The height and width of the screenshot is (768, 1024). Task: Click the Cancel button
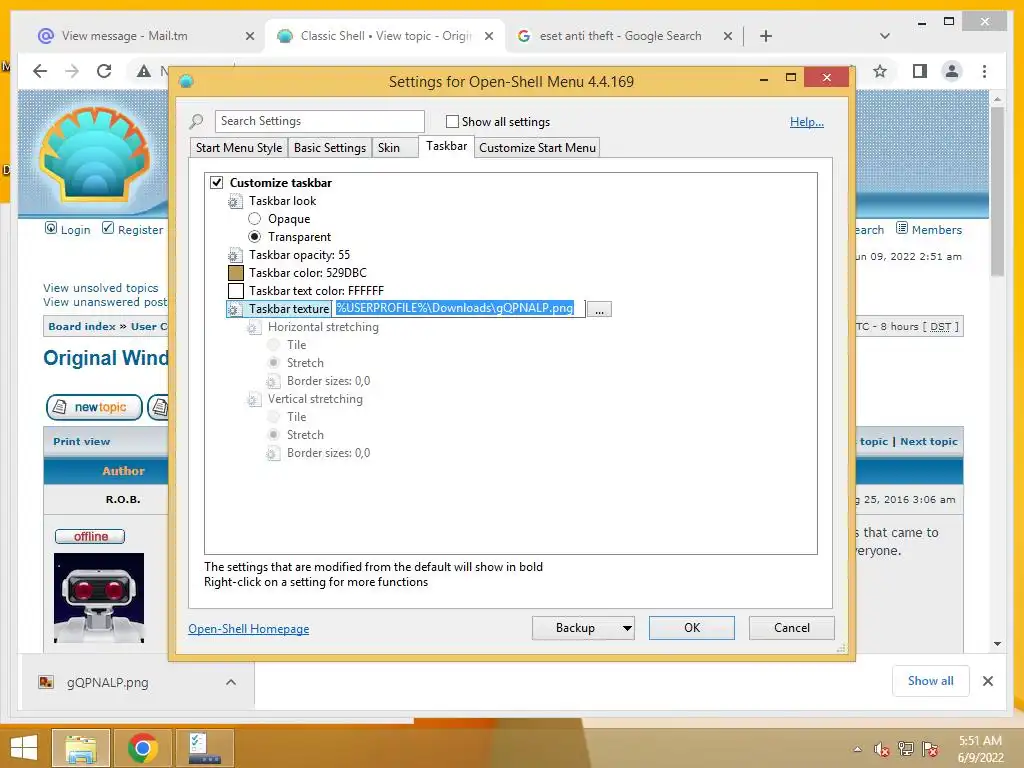coord(792,628)
